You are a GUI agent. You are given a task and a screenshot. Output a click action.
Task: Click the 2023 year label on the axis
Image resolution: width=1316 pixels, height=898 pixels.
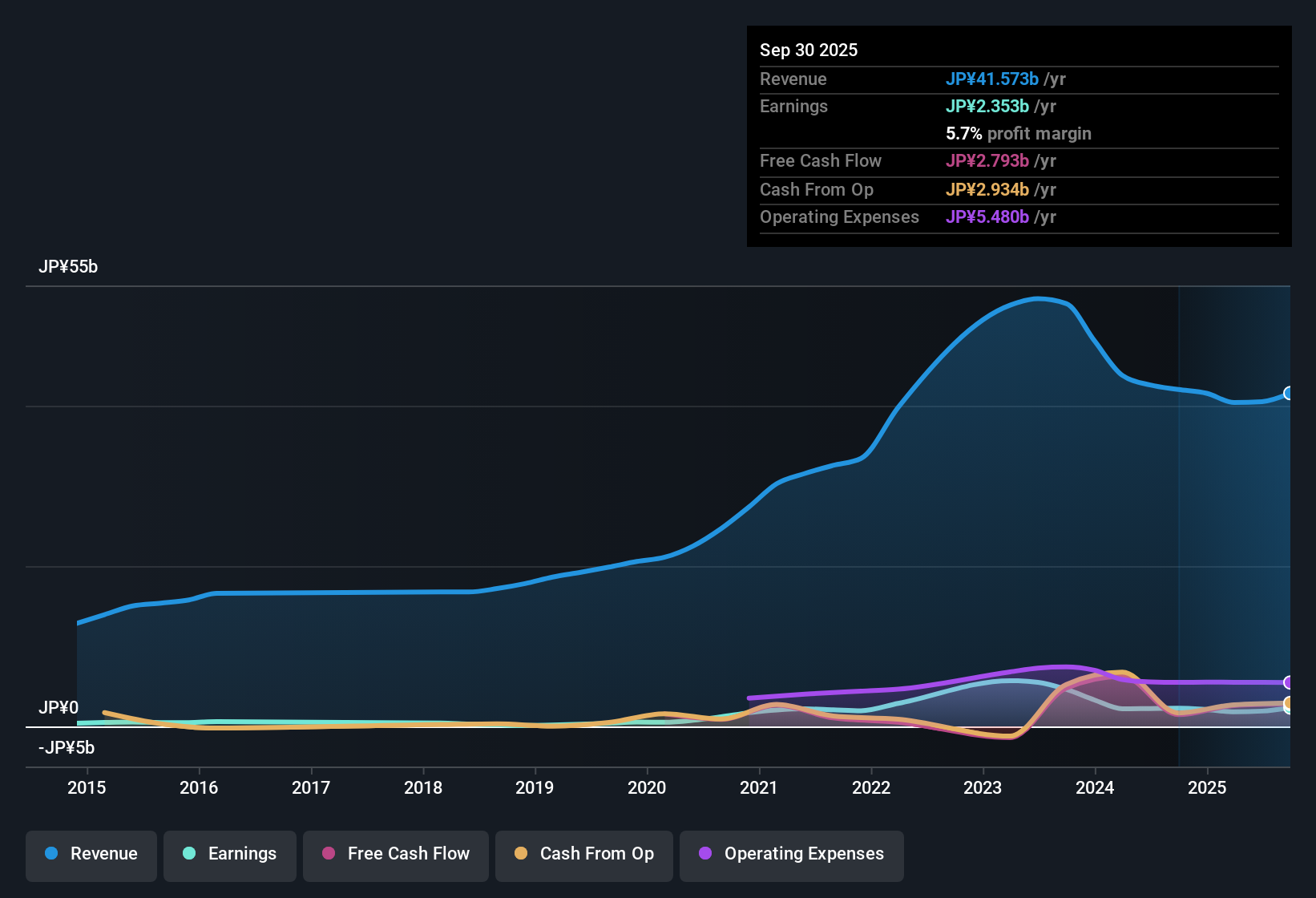[x=983, y=788]
